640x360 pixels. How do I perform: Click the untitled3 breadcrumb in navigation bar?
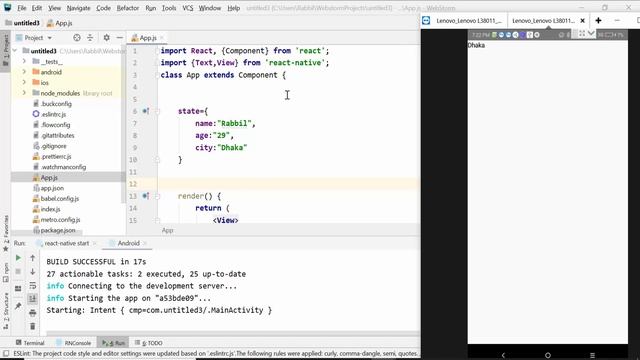click(22, 23)
